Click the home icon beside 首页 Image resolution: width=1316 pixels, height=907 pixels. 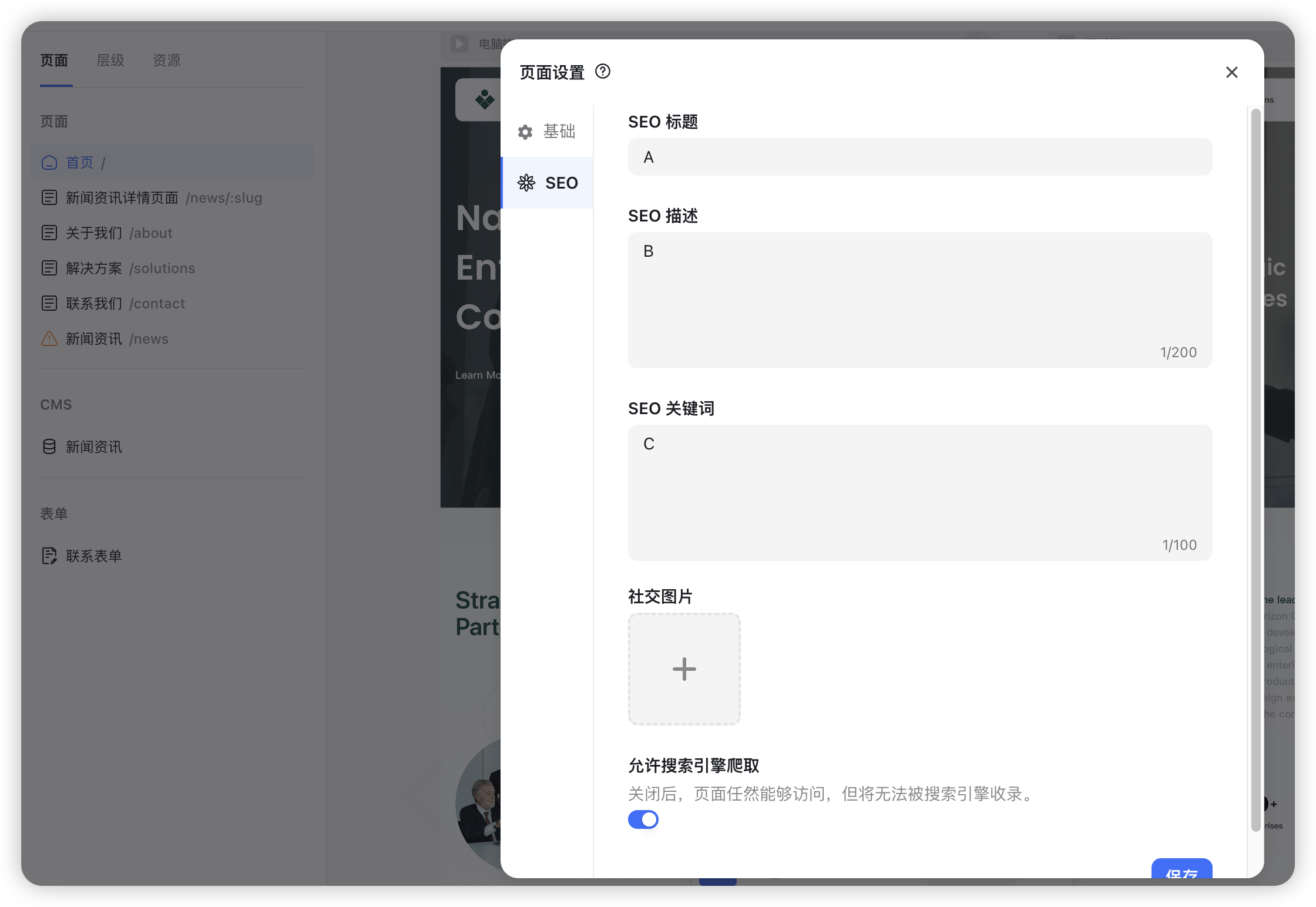click(49, 163)
